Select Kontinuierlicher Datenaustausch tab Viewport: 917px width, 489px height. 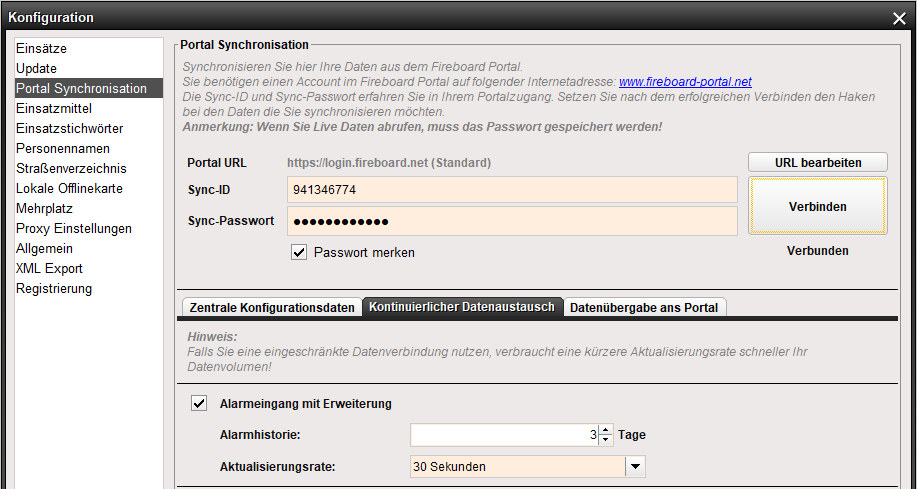point(461,307)
